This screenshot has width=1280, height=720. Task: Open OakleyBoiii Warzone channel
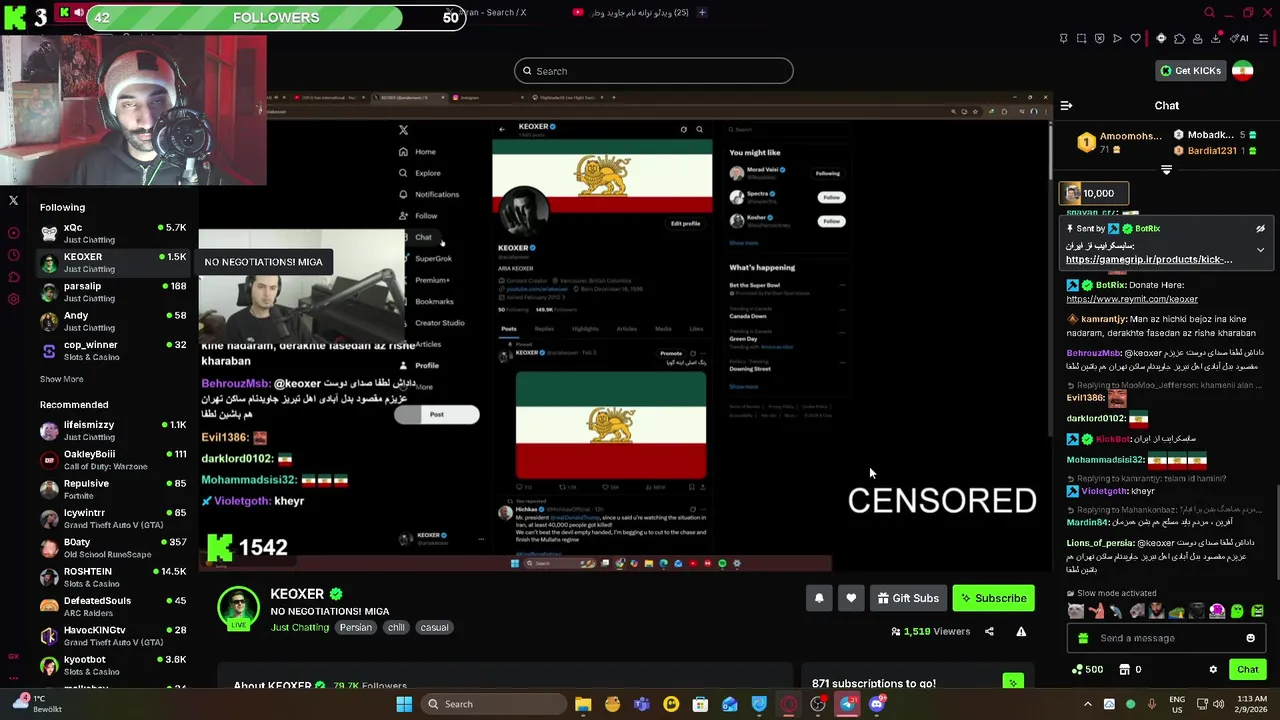click(112, 460)
